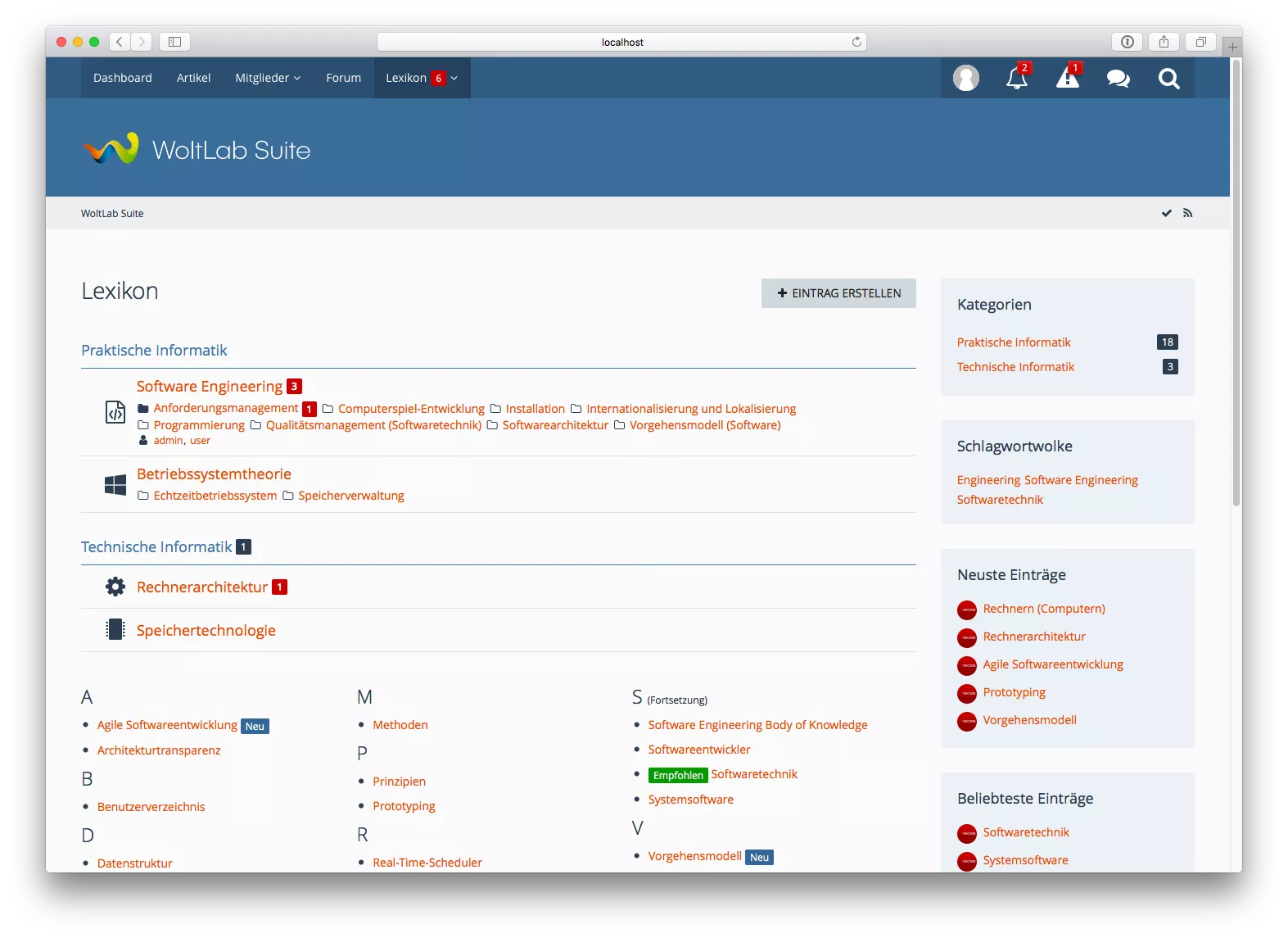The width and height of the screenshot is (1288, 938).
Task: Go to the Forum menu item
Action: pos(343,78)
